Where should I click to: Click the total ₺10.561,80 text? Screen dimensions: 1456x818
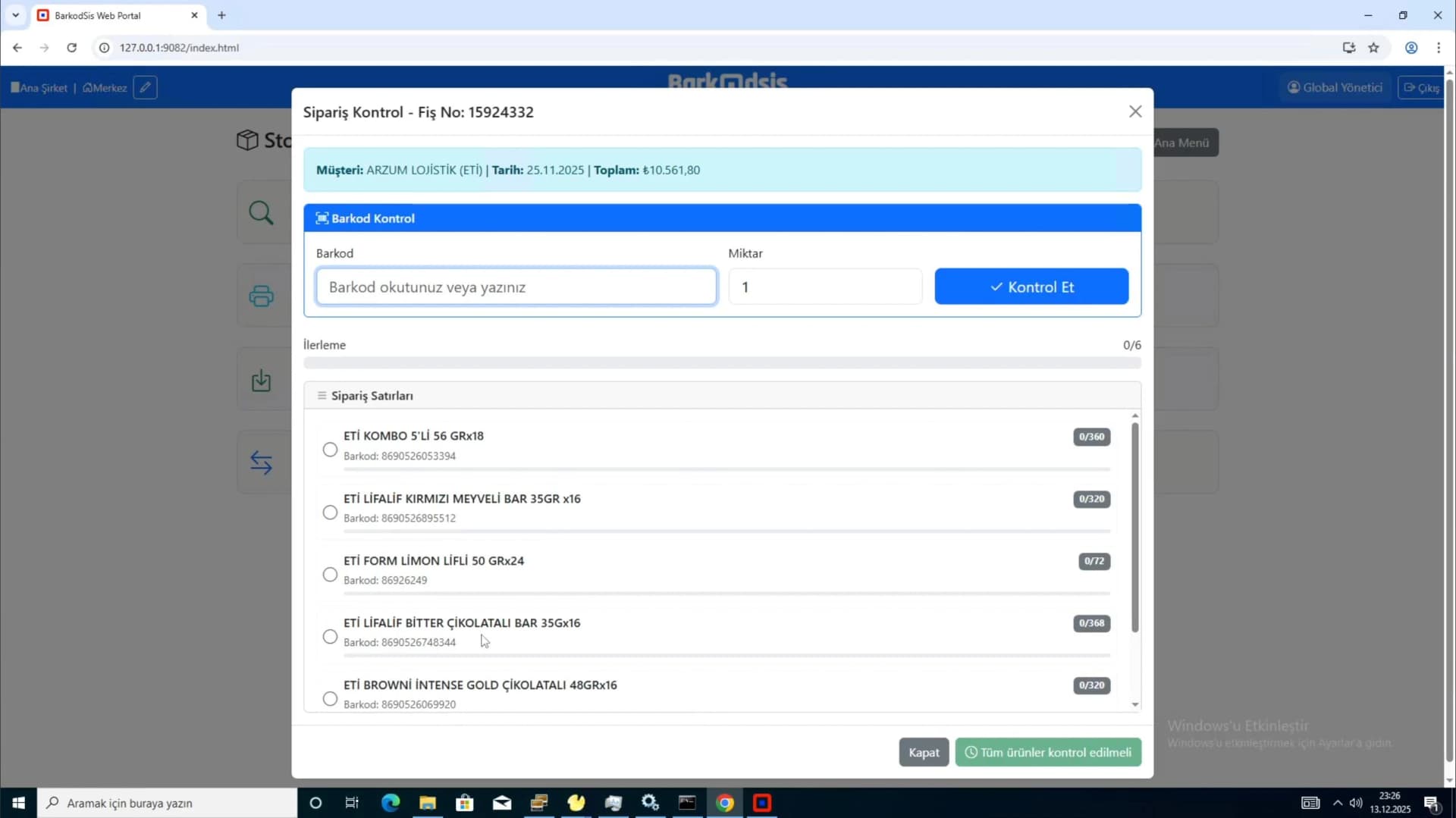tap(671, 170)
